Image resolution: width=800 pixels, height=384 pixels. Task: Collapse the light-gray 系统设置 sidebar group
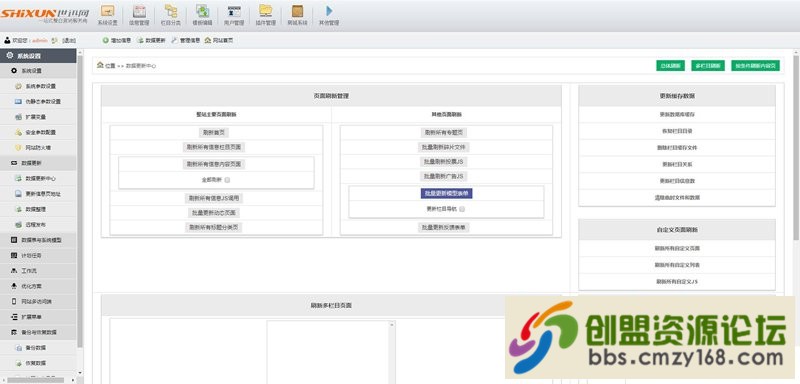[39, 71]
